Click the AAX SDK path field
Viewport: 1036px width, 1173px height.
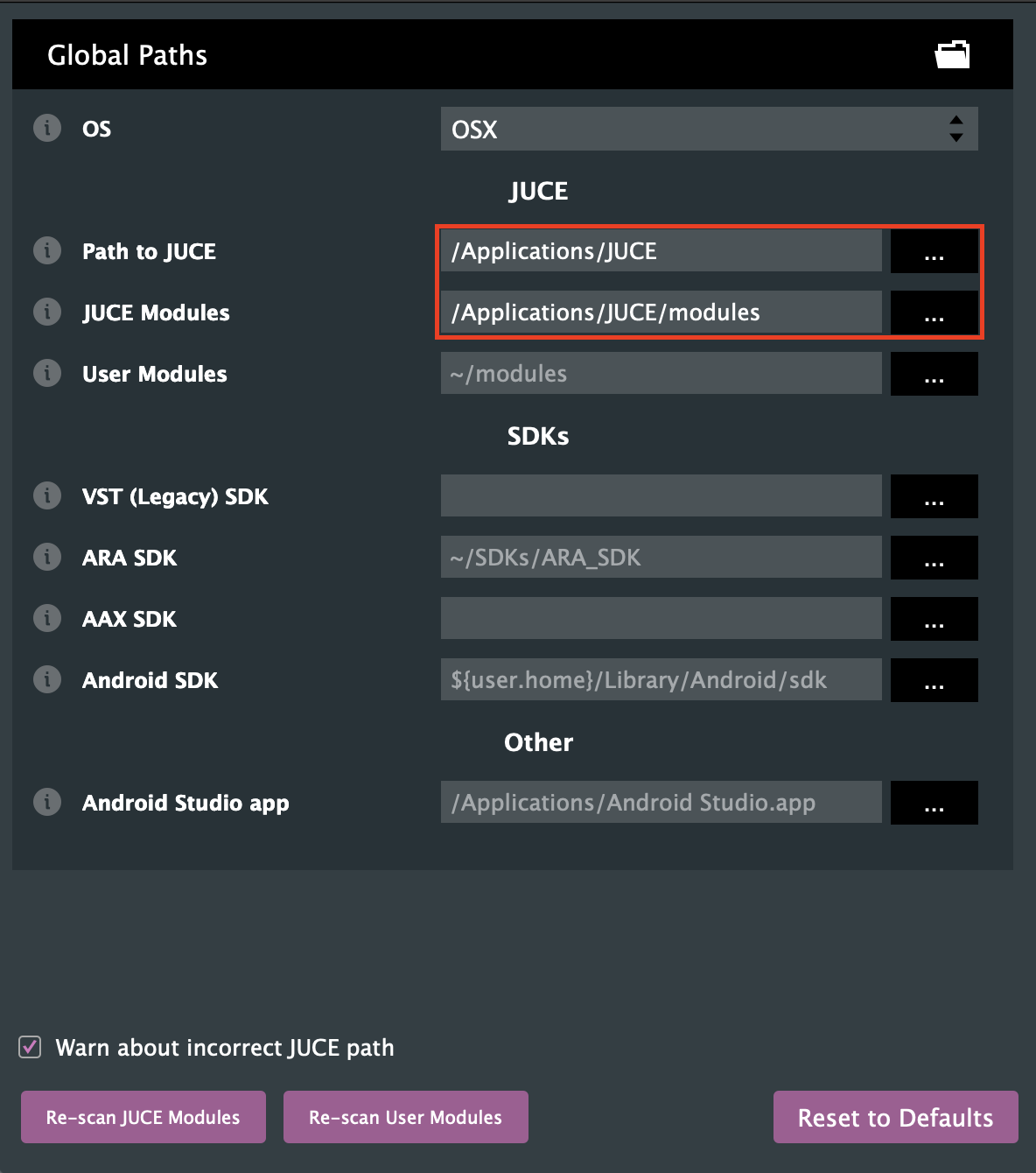point(661,619)
